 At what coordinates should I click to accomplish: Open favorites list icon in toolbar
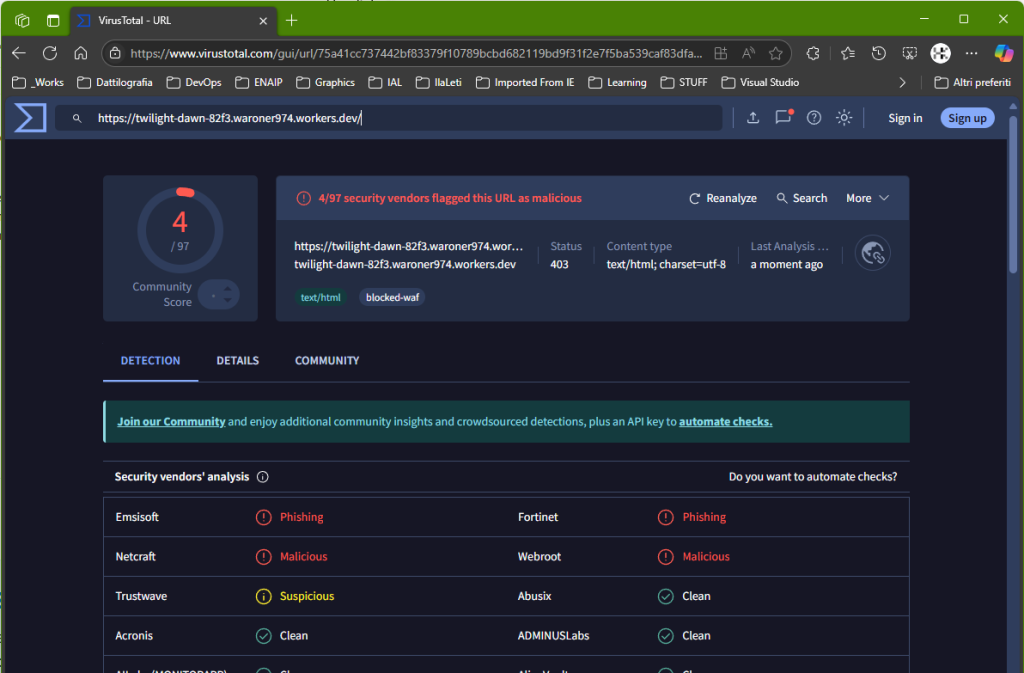[848, 54]
